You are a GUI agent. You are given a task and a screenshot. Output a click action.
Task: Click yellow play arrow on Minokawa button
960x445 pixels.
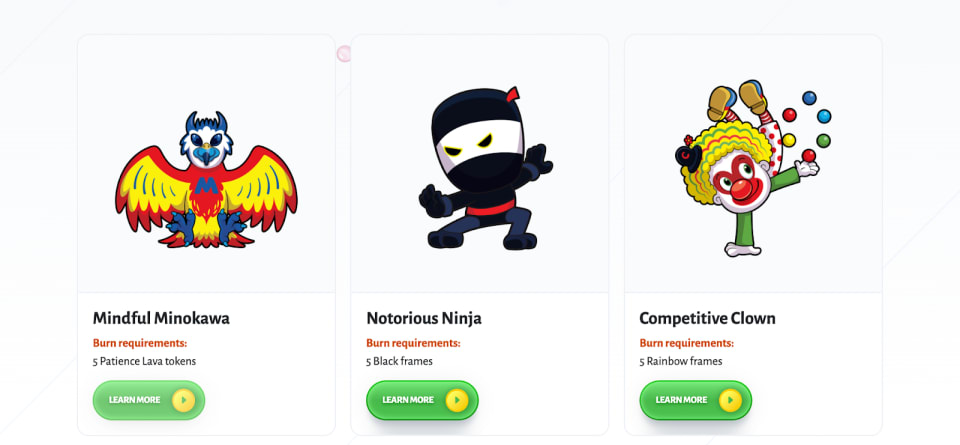(x=184, y=400)
